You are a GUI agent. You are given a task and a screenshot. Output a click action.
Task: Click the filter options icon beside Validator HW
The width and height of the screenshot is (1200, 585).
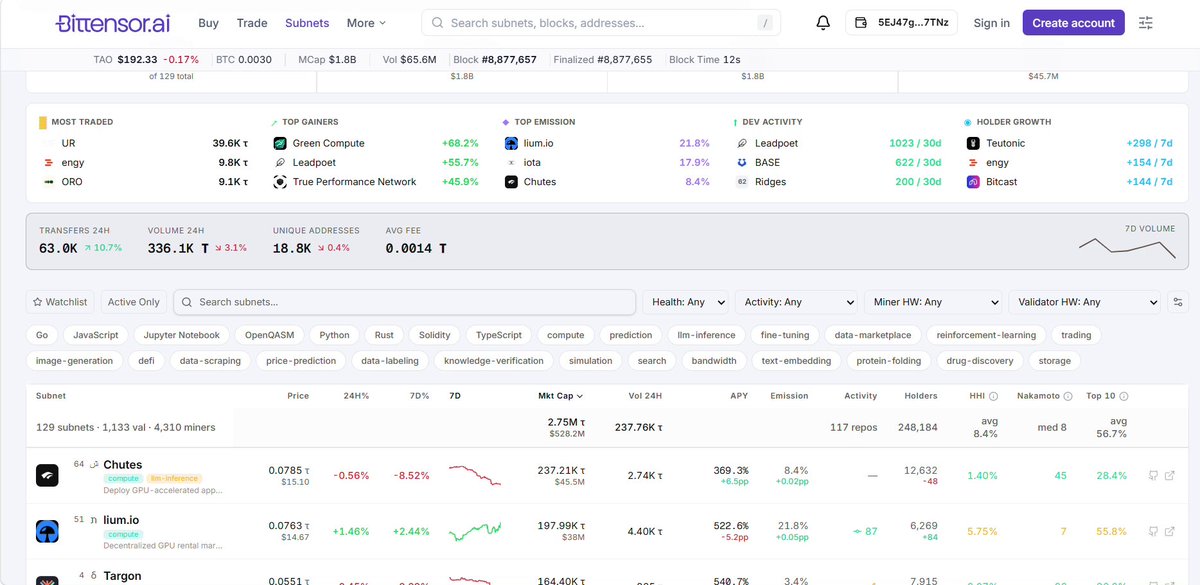click(x=1177, y=301)
